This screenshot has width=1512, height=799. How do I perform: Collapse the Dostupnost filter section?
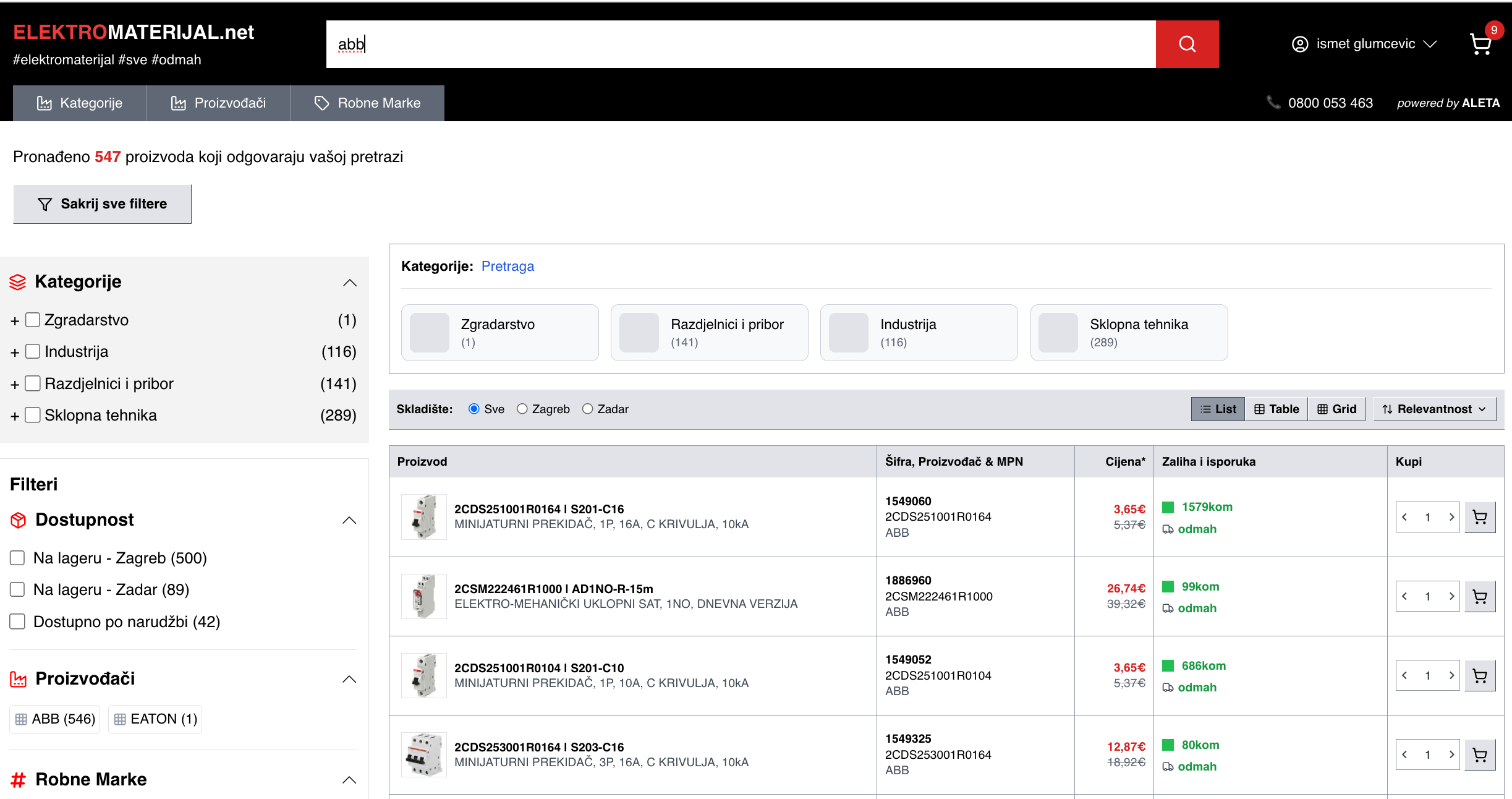(349, 520)
